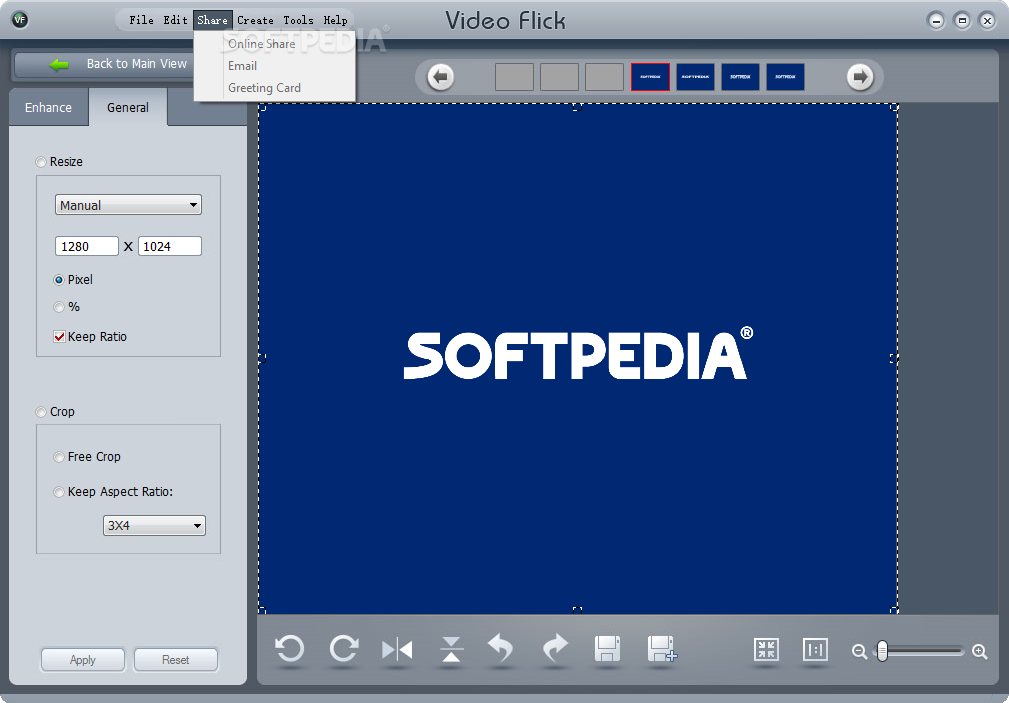Click the VF application logo icon
The width and height of the screenshot is (1009, 703).
(x=20, y=20)
